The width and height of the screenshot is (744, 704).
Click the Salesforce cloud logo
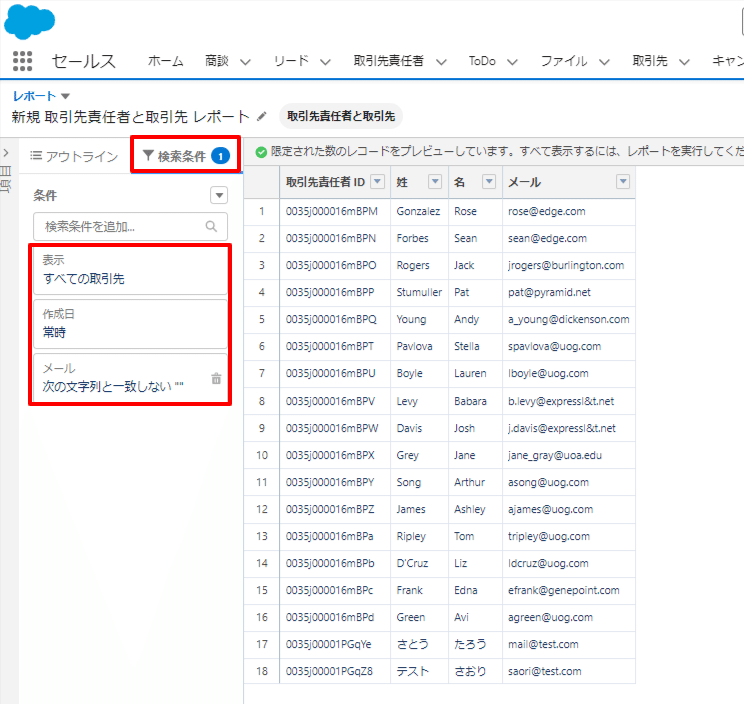pos(29,21)
